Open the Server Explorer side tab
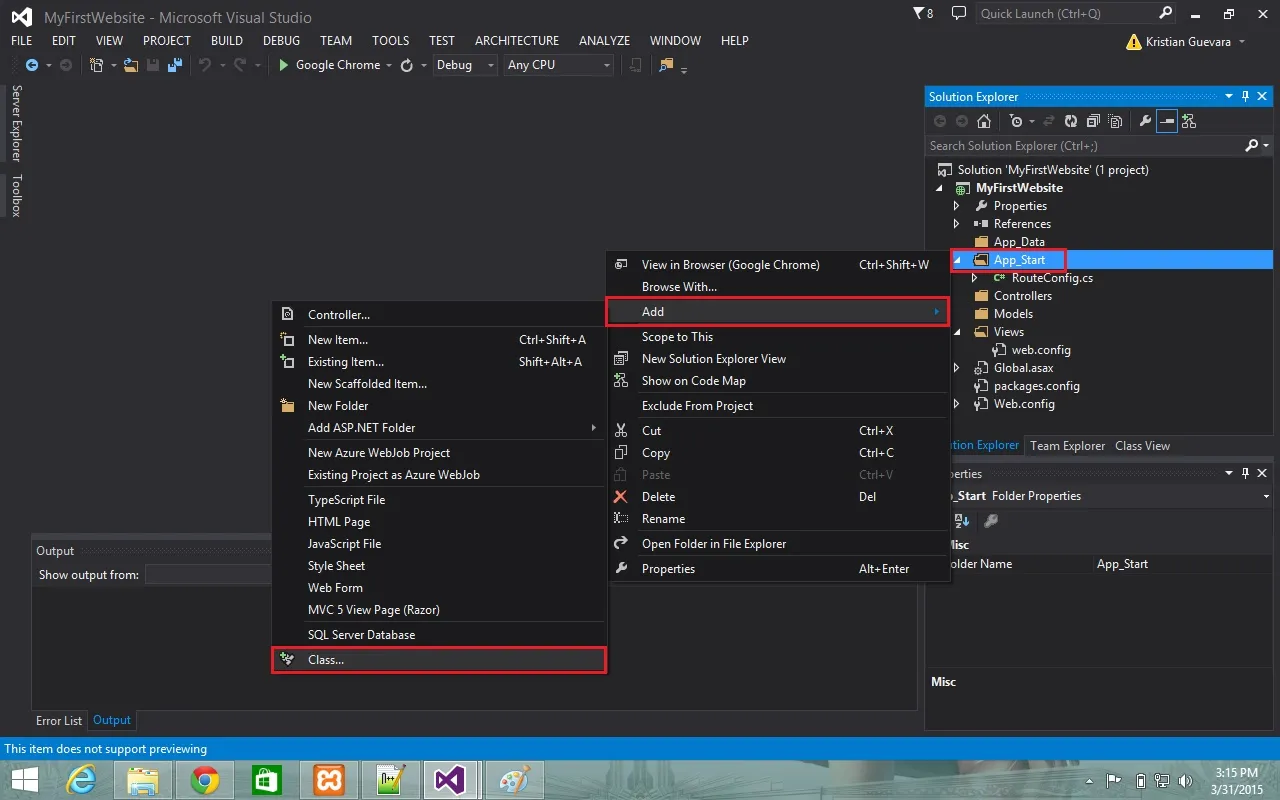Image resolution: width=1280 pixels, height=800 pixels. click(x=16, y=123)
